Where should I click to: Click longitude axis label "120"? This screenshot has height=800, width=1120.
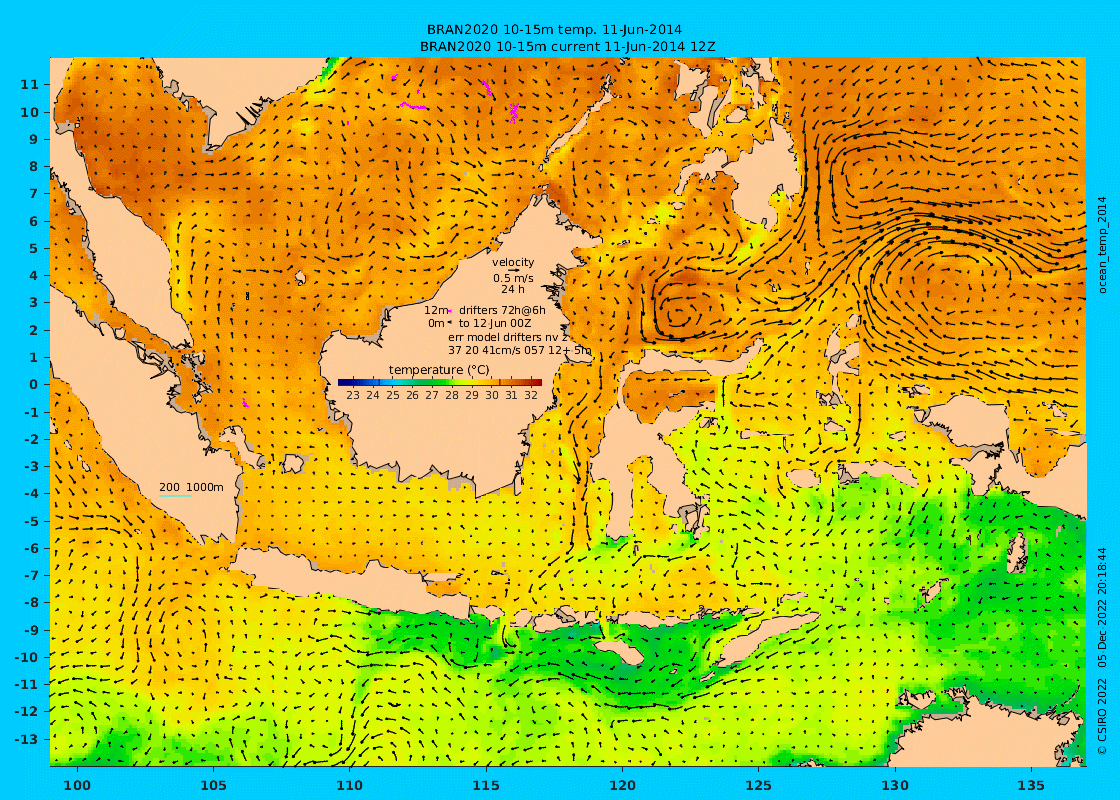[622, 786]
